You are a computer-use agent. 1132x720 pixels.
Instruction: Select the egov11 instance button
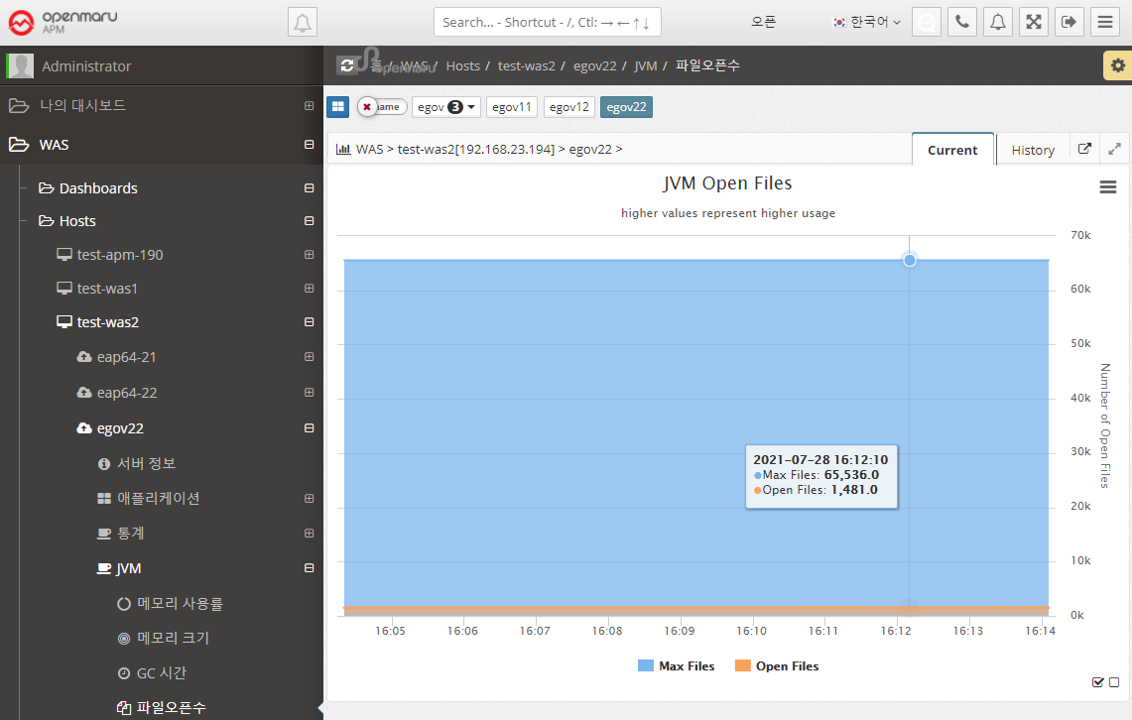512,107
